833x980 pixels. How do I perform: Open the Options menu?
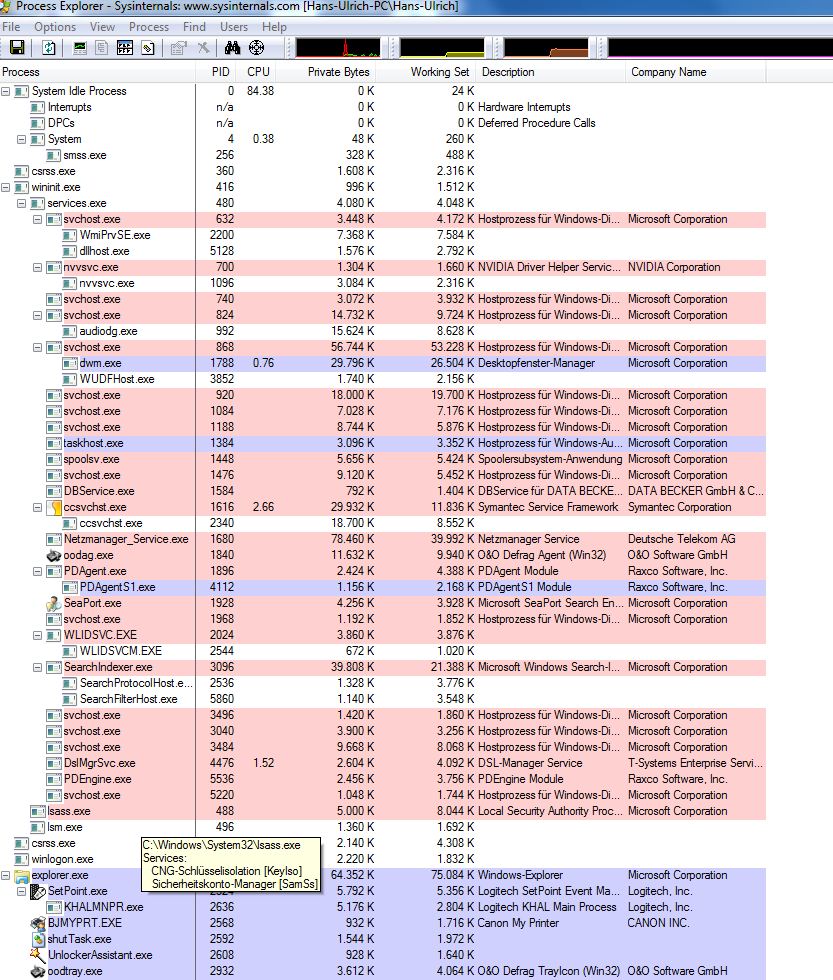55,27
